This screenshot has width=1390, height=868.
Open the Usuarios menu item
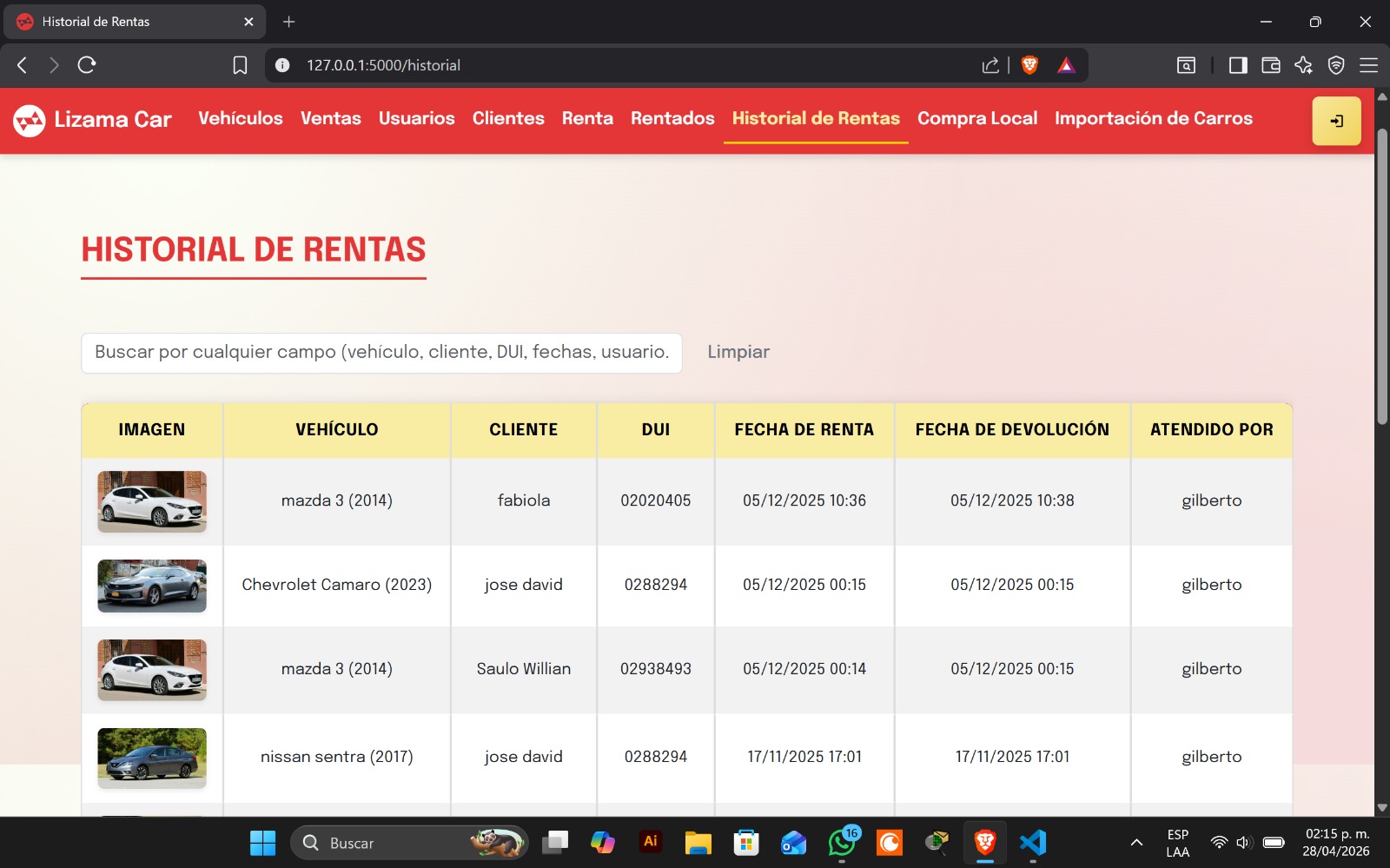[417, 118]
